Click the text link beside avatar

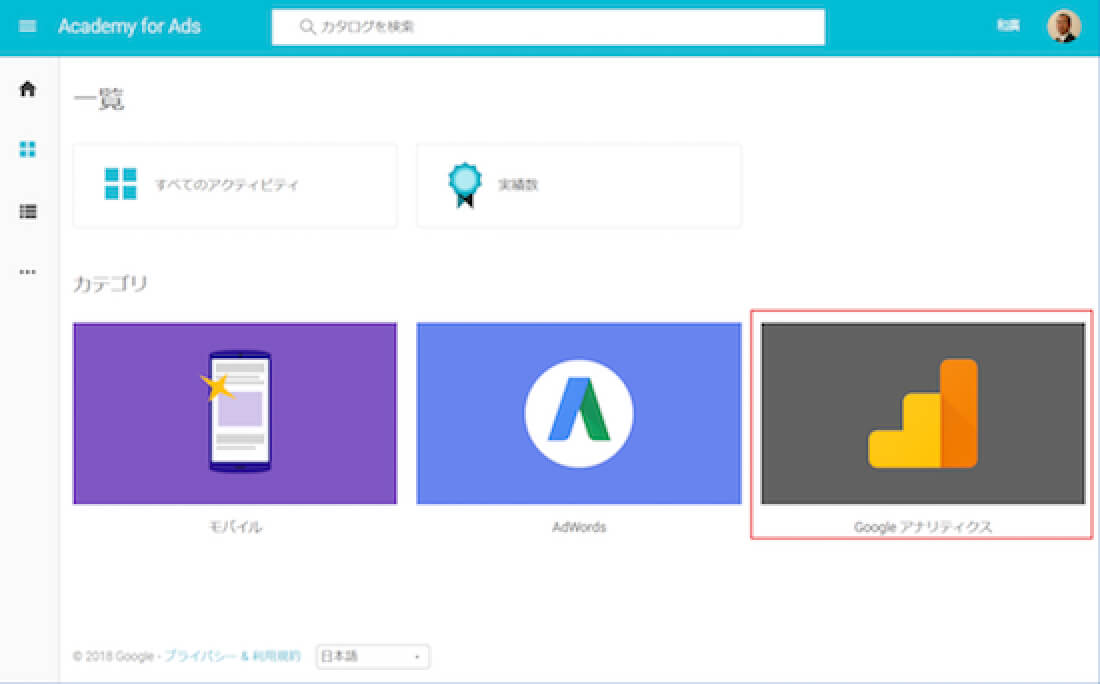point(1008,26)
